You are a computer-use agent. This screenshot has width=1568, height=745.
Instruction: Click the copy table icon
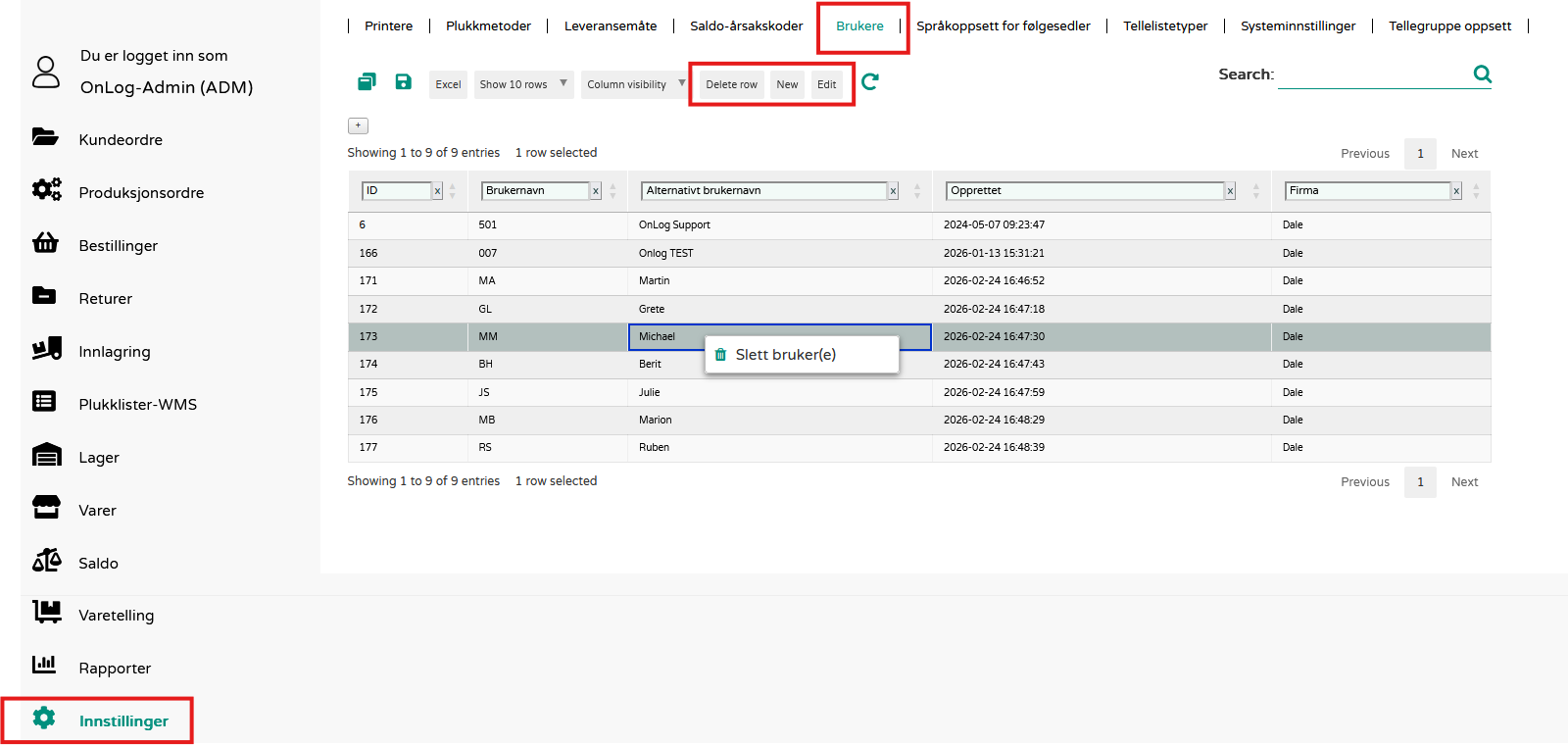click(x=367, y=82)
